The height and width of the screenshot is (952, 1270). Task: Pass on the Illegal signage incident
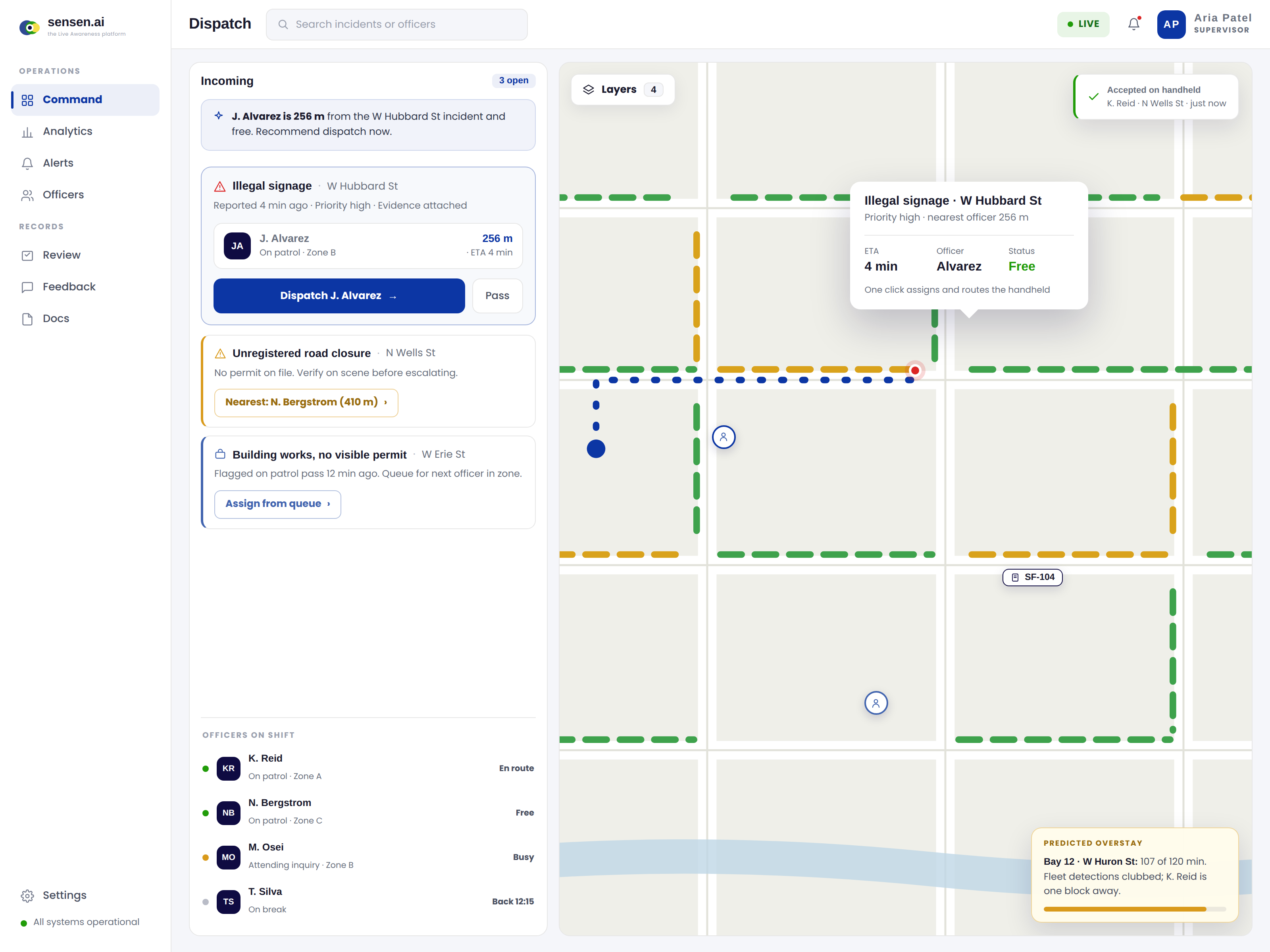coord(497,296)
